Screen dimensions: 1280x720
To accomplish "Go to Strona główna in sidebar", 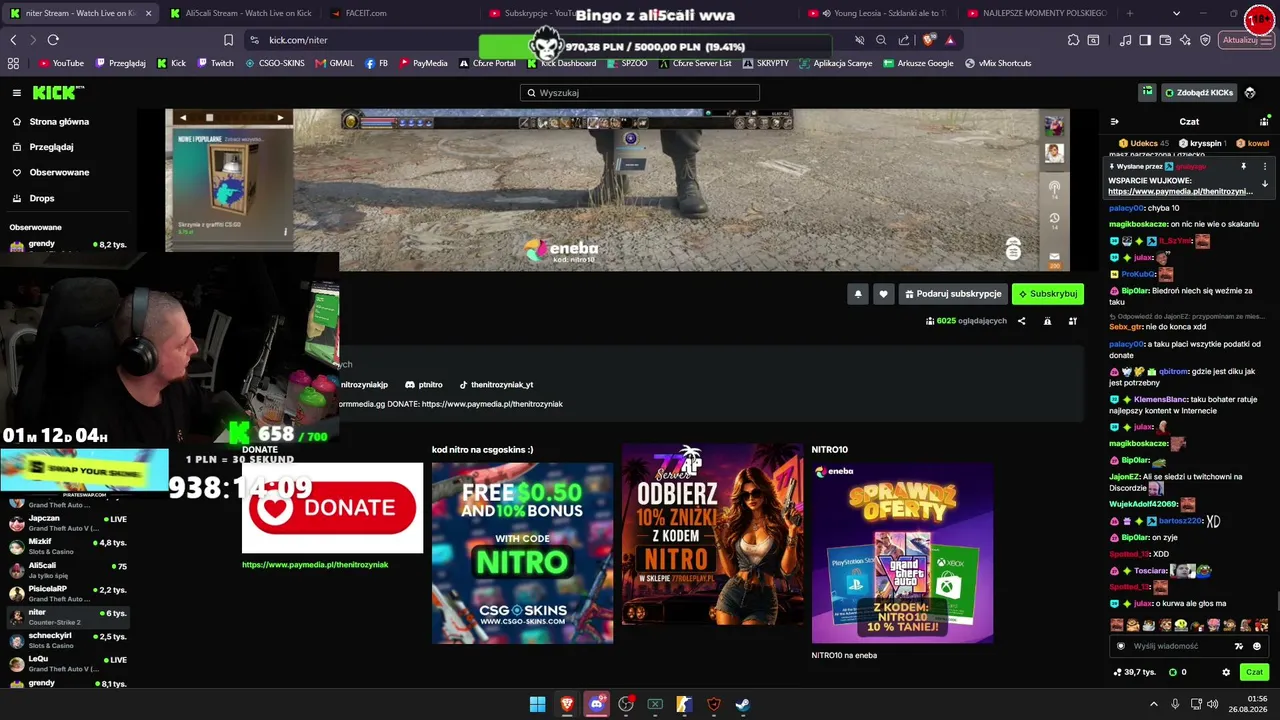I will coord(59,122).
